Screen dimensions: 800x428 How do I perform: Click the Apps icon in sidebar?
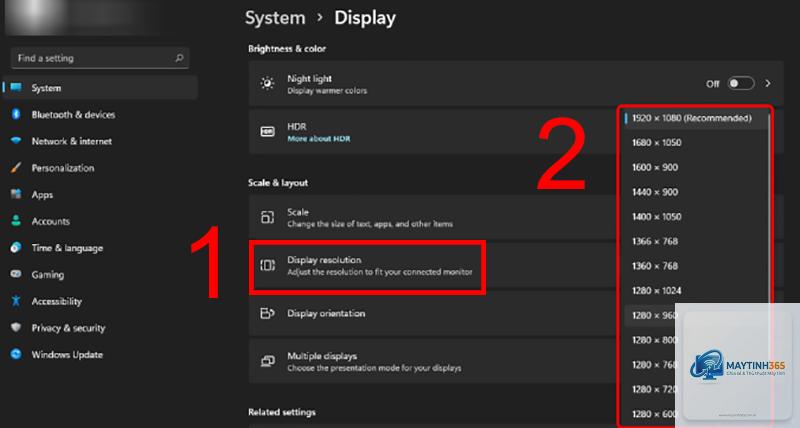click(16, 194)
